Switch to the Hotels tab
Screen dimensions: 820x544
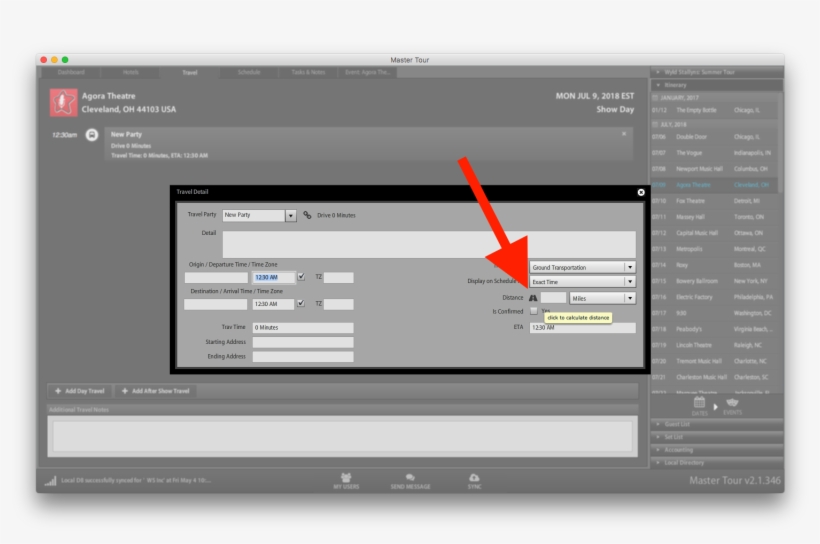click(x=130, y=72)
